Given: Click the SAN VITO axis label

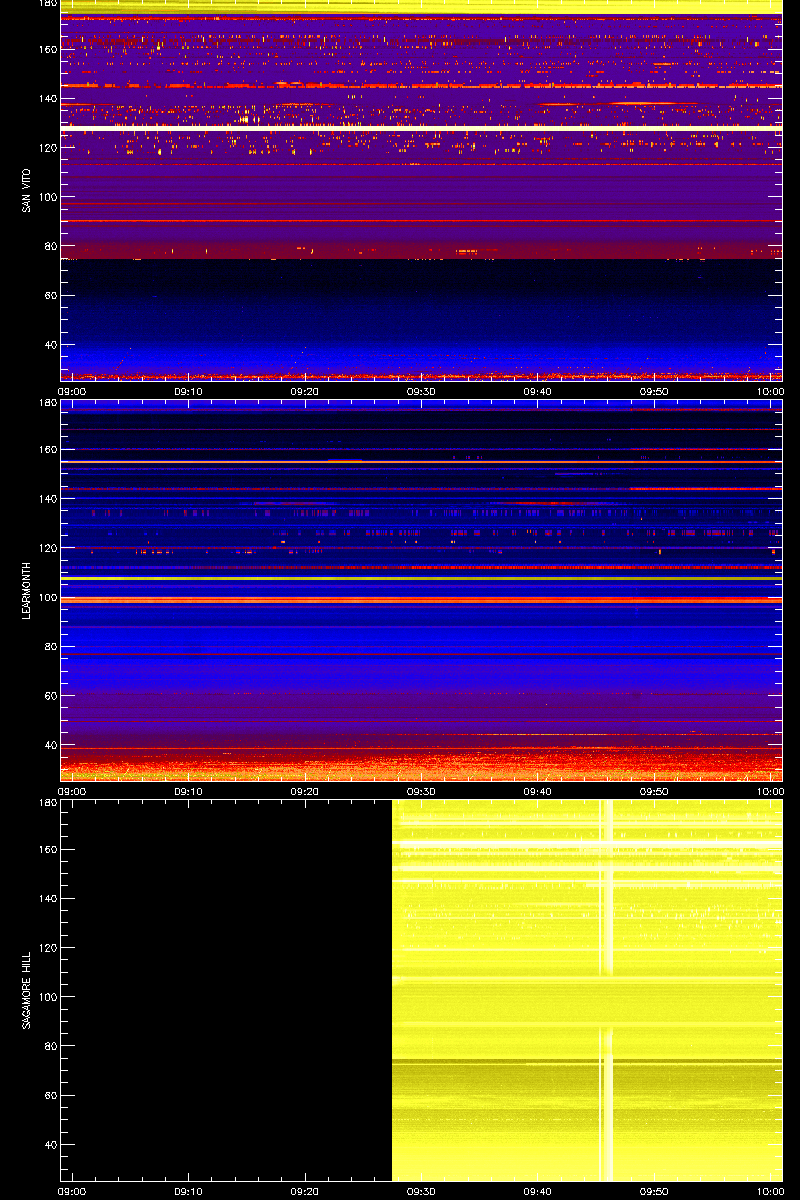Looking at the screenshot, I should coord(27,190).
